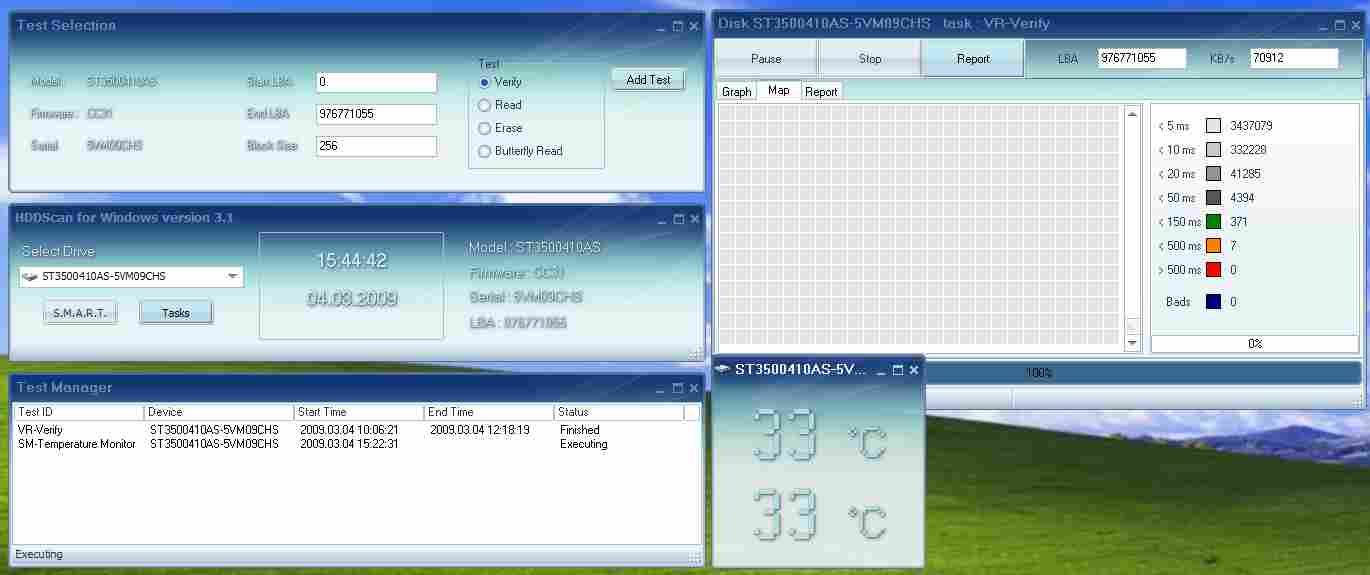Click the green <150 ms swatch
This screenshot has height=575, width=1370.
tap(1213, 222)
